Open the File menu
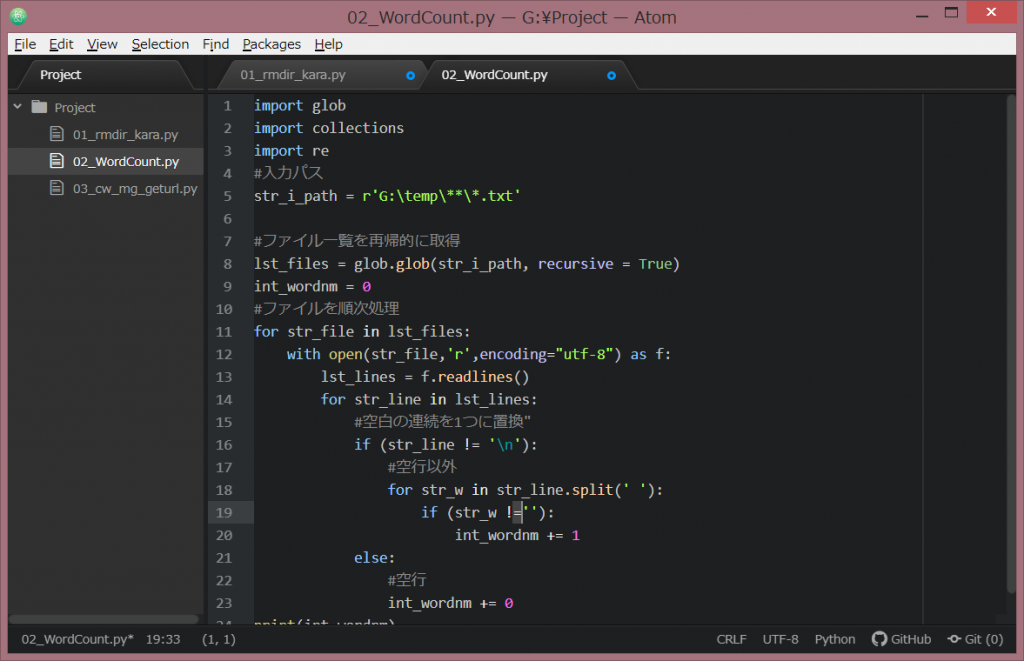Screen dimensions: 1024x661 25,44
